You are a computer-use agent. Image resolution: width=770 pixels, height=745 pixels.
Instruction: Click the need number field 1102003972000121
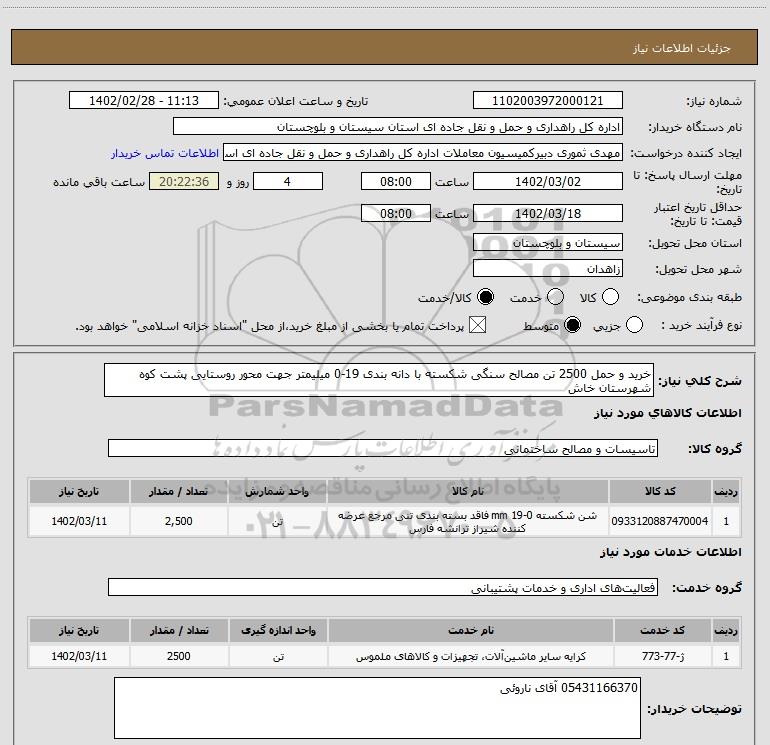(548, 100)
